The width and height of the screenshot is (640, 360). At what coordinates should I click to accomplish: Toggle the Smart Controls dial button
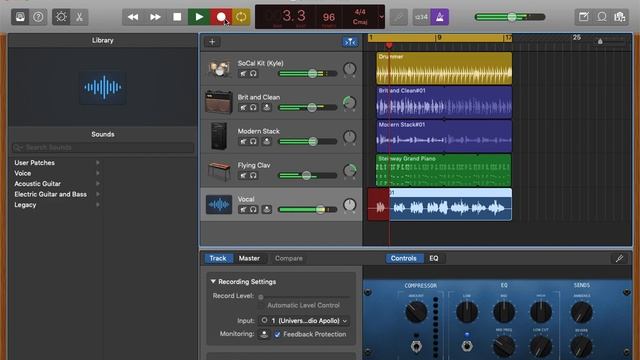point(61,17)
